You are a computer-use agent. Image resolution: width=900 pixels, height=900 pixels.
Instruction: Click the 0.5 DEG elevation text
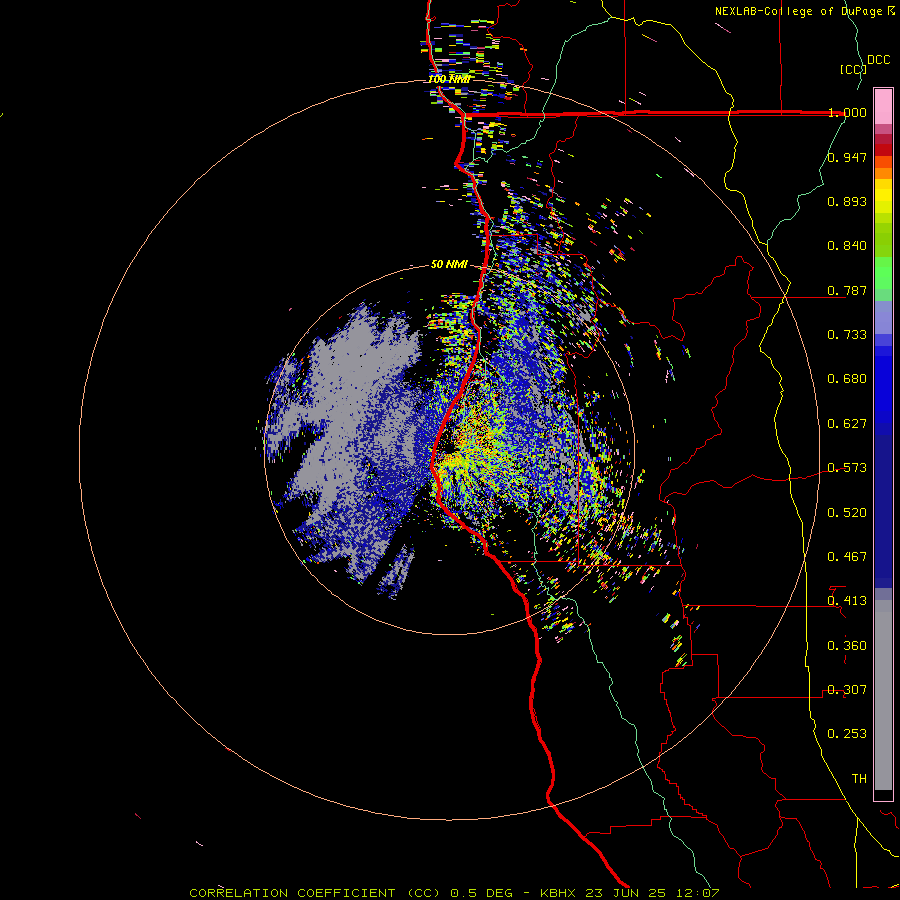(480, 893)
